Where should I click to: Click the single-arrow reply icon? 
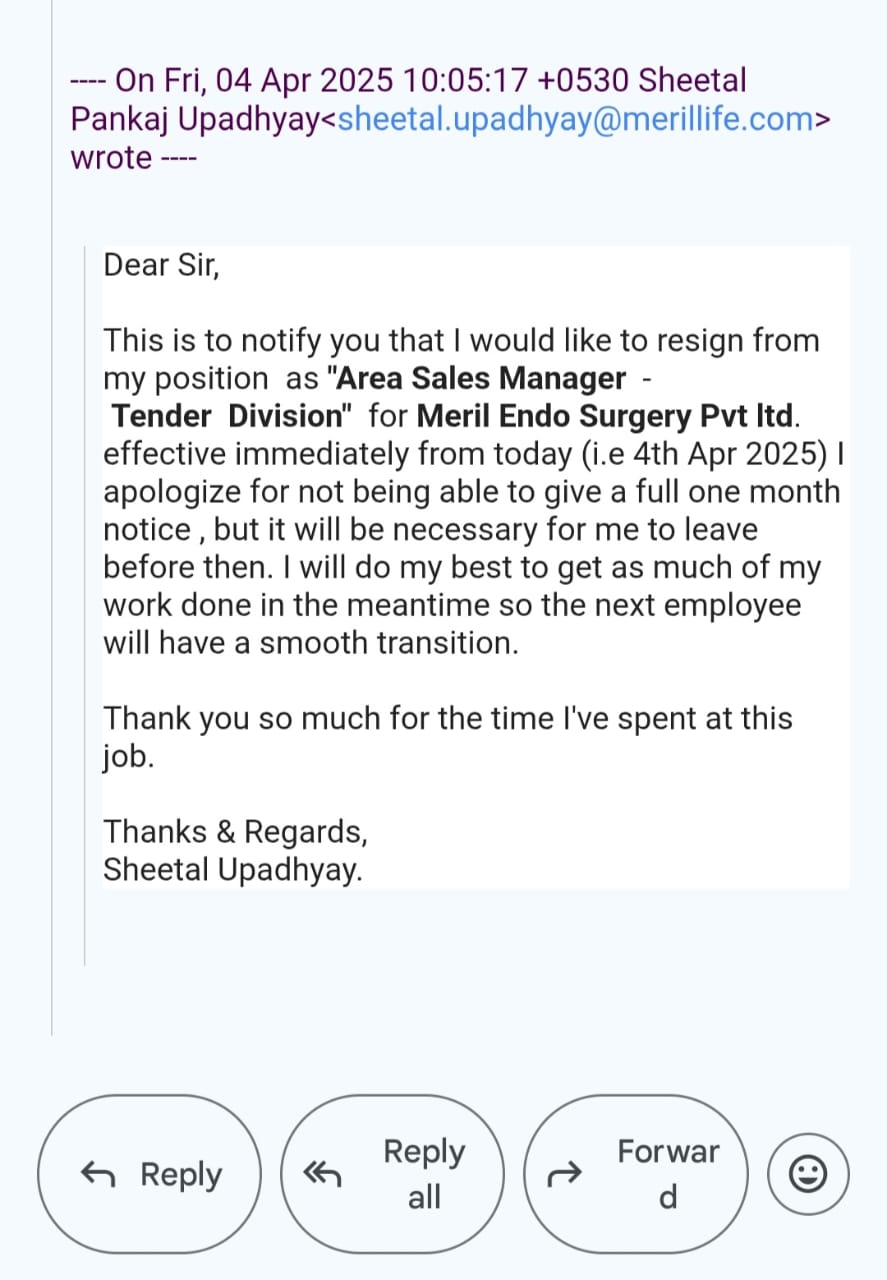[97, 1175]
